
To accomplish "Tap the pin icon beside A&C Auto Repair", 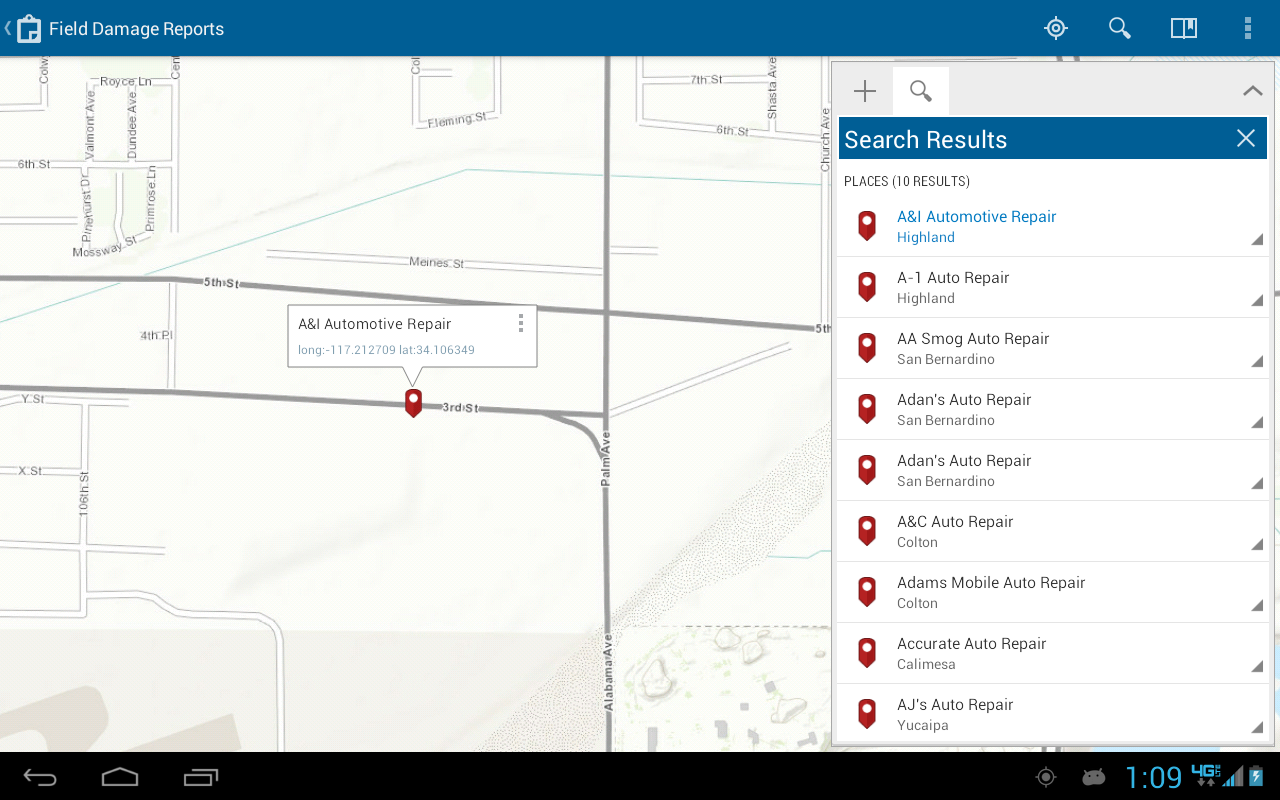I will tap(867, 531).
